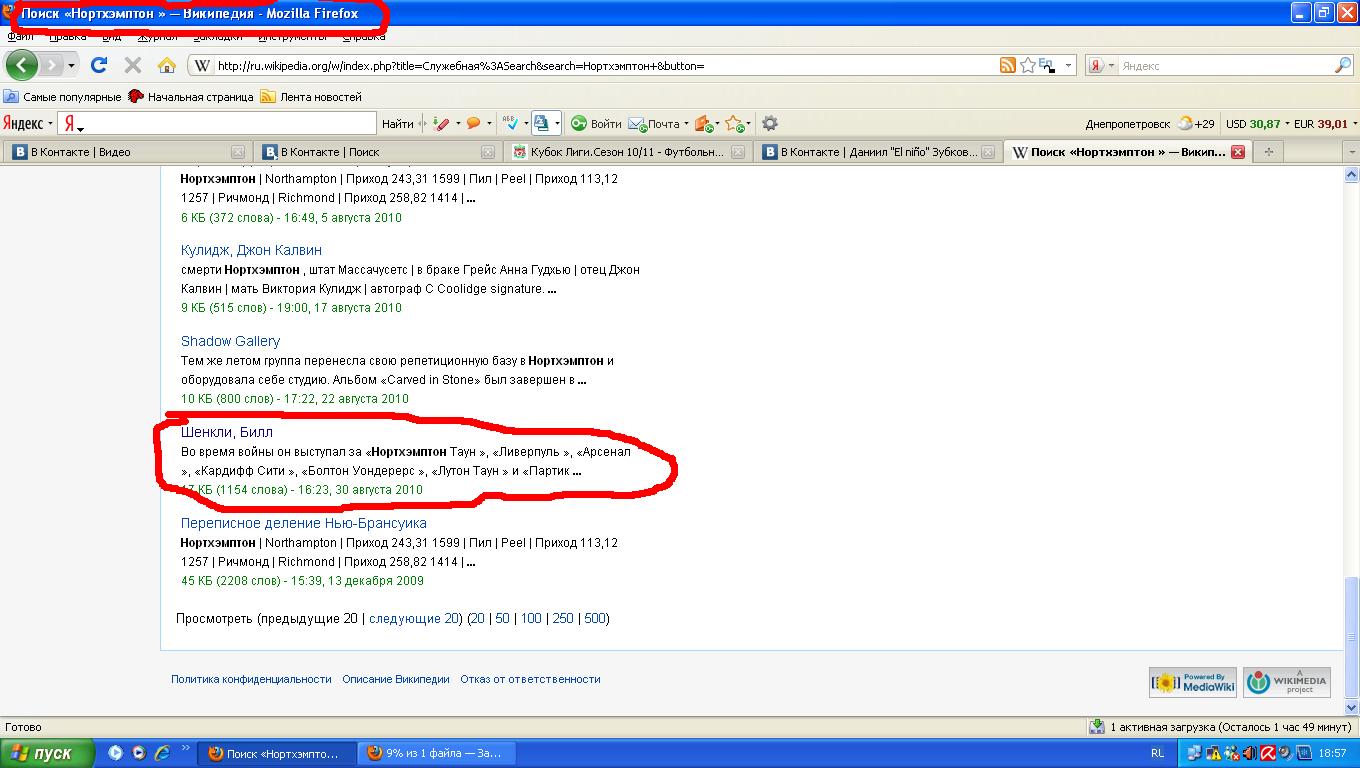Viewport: 1360px width, 768px height.
Task: Switch to В Контакте | Видео tab
Action: 126,152
